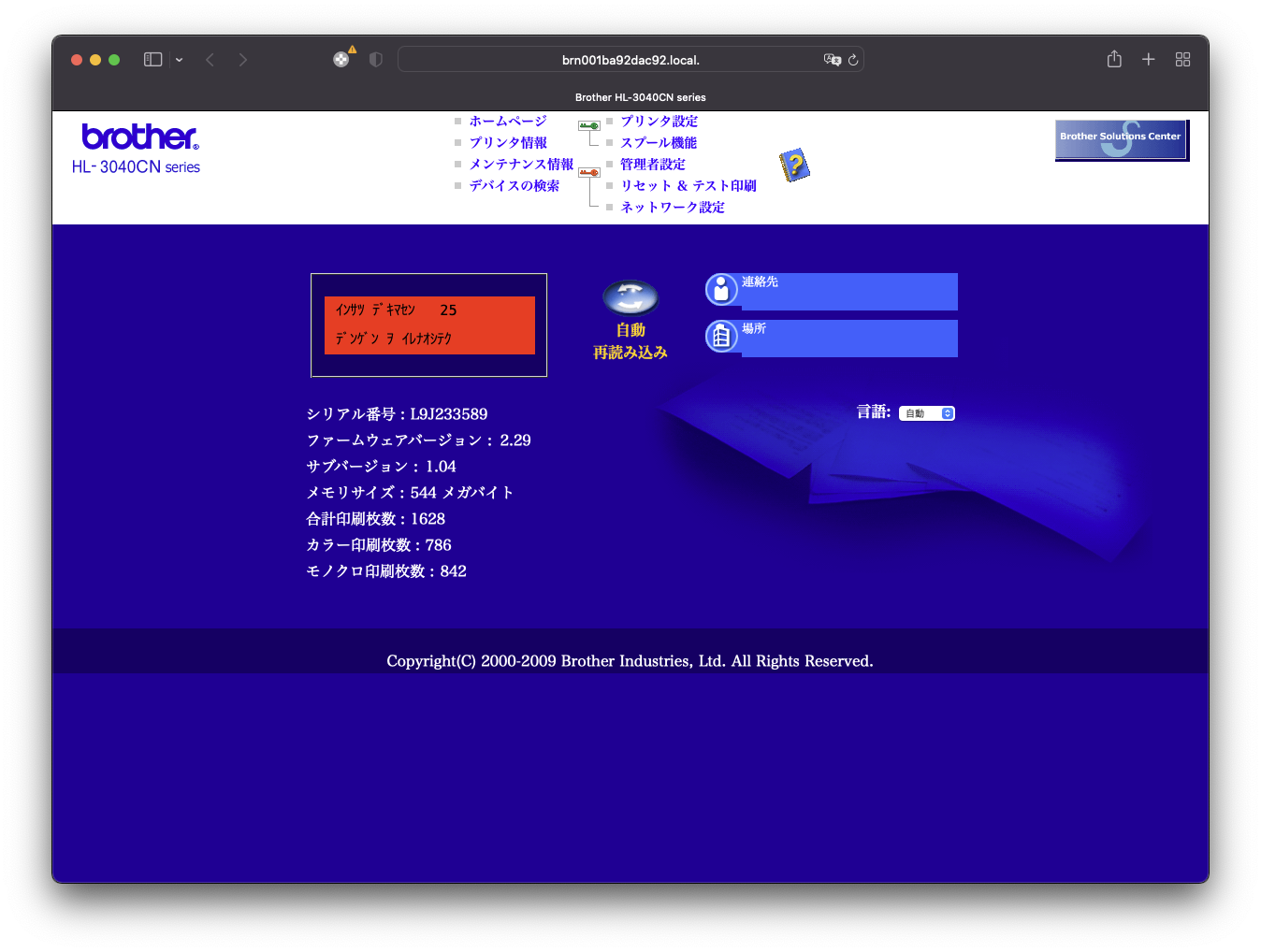Open 管理者設定 menu item

click(653, 165)
